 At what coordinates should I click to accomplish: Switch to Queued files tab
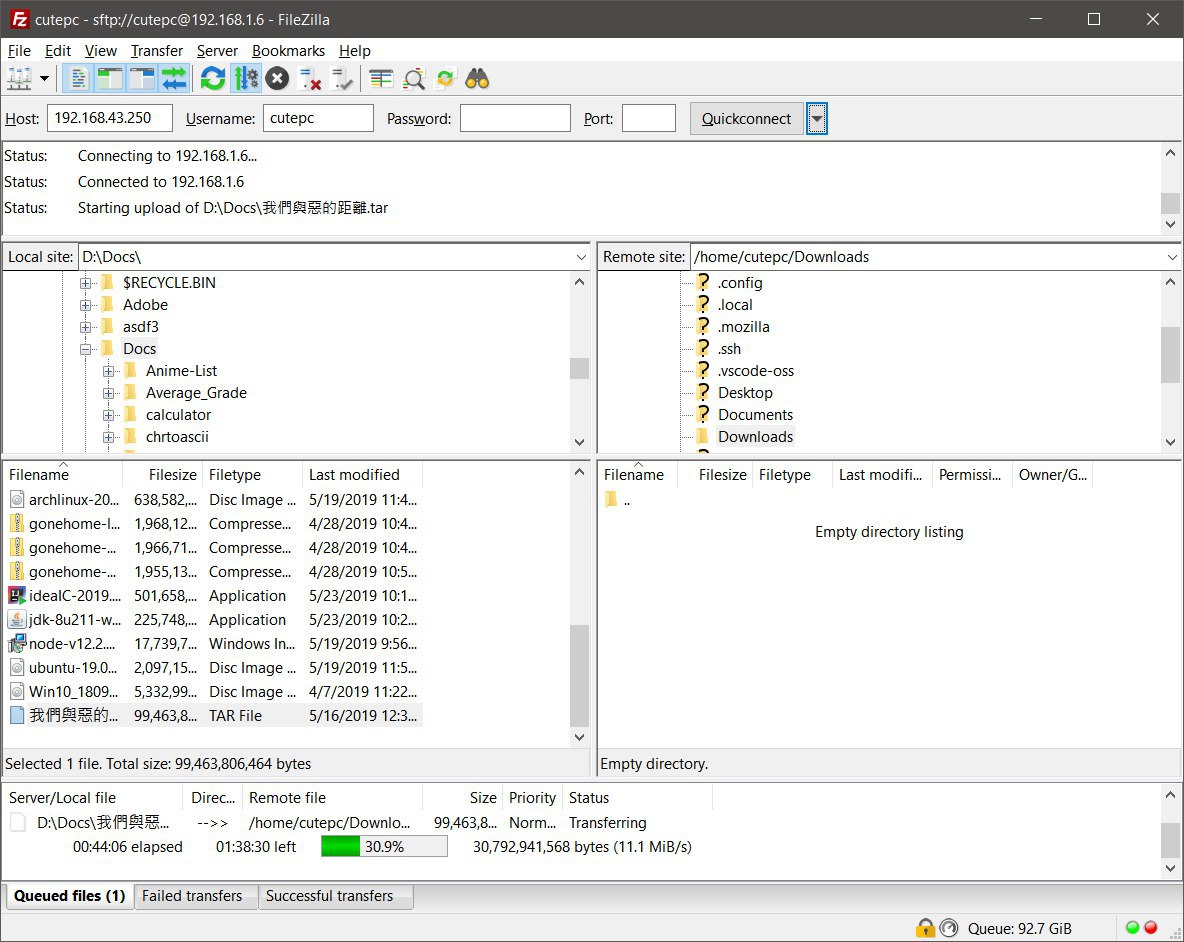coord(69,896)
